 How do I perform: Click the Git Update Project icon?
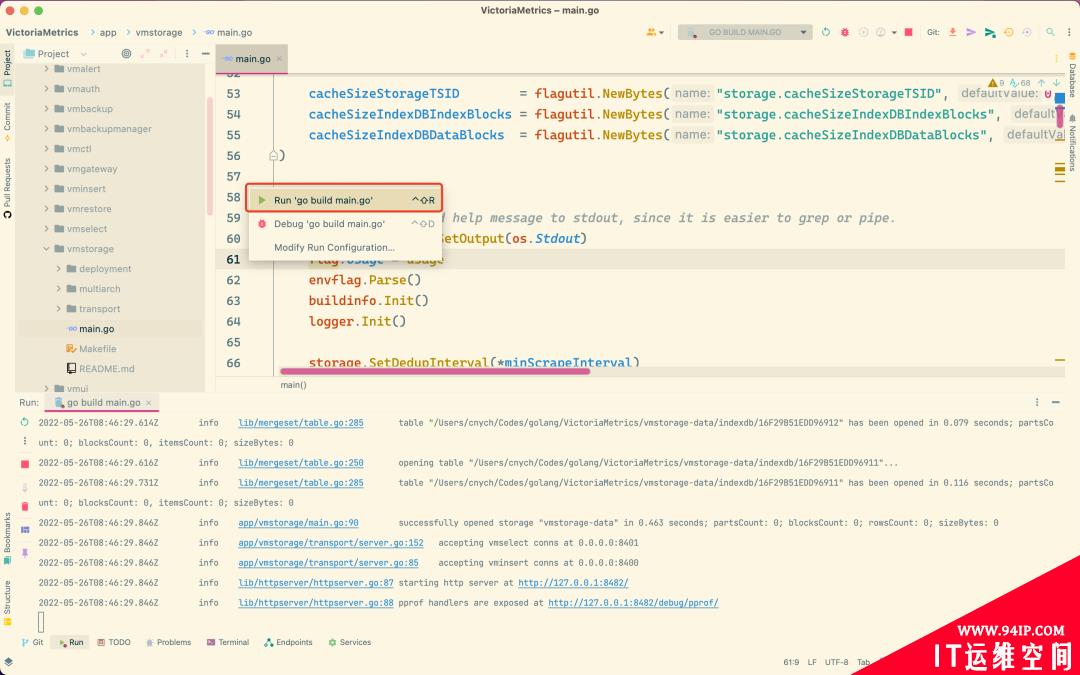click(953, 32)
